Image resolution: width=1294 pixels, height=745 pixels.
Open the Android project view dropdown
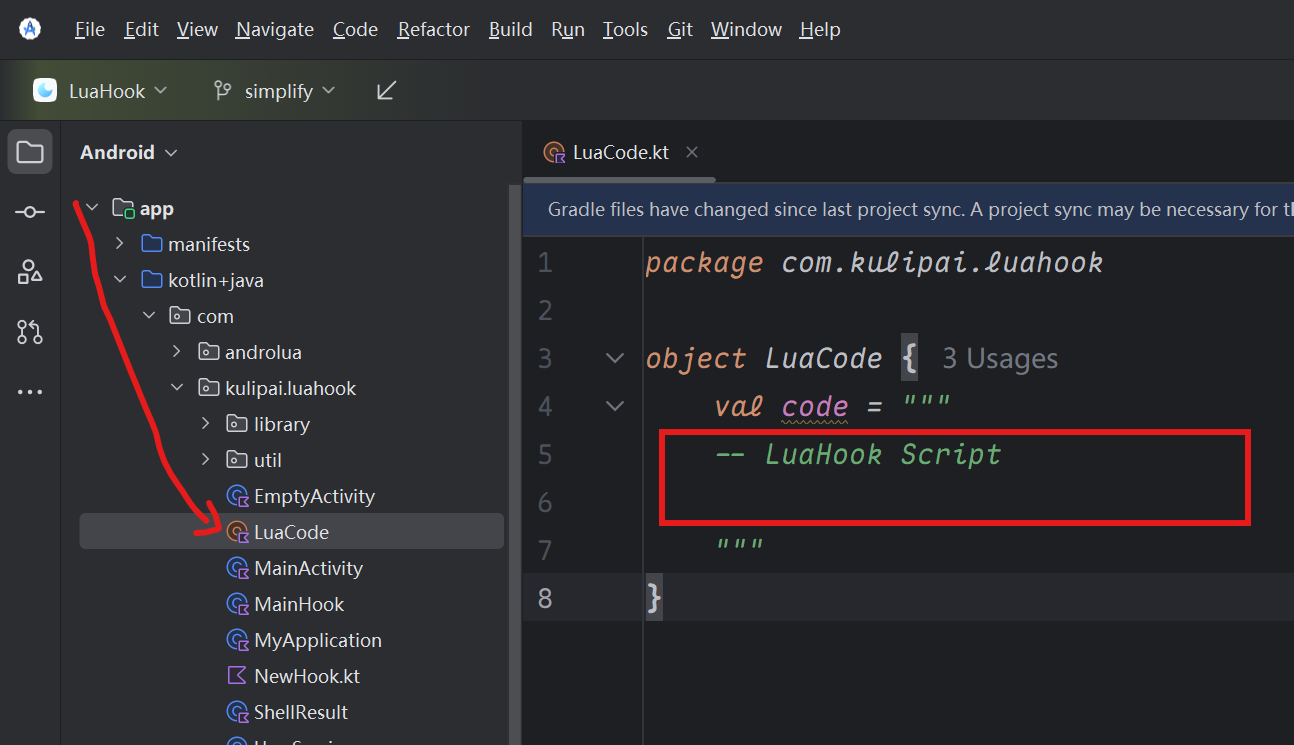pyautogui.click(x=128, y=152)
